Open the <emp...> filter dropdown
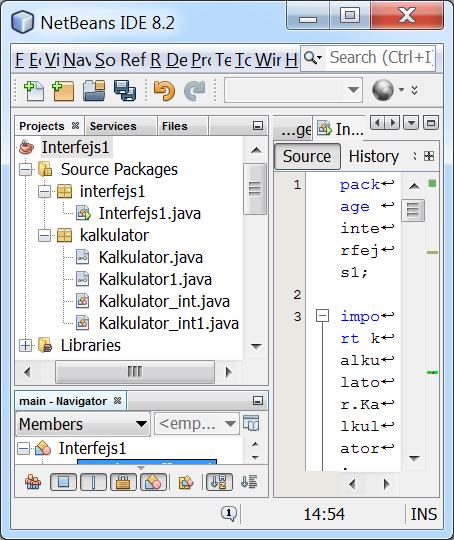 [197, 424]
